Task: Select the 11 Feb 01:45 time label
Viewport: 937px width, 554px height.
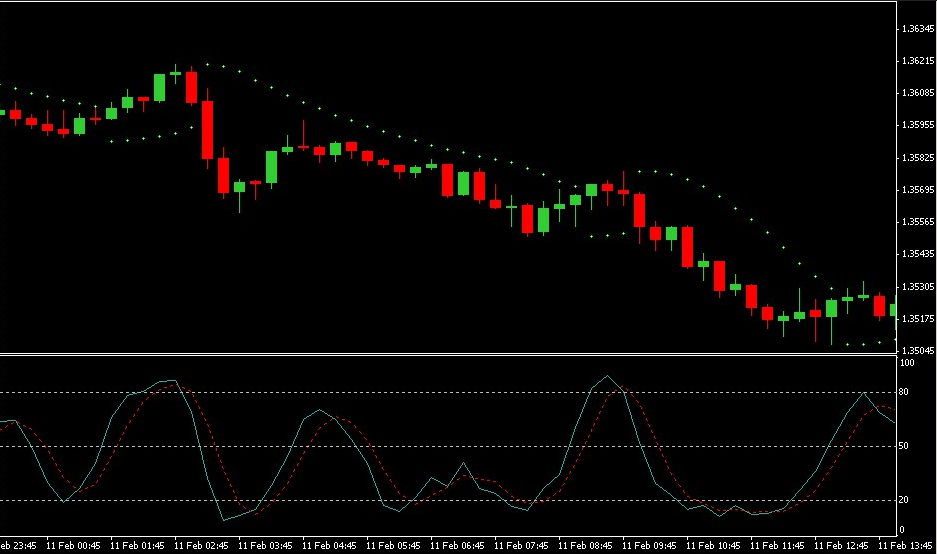Action: (x=137, y=546)
